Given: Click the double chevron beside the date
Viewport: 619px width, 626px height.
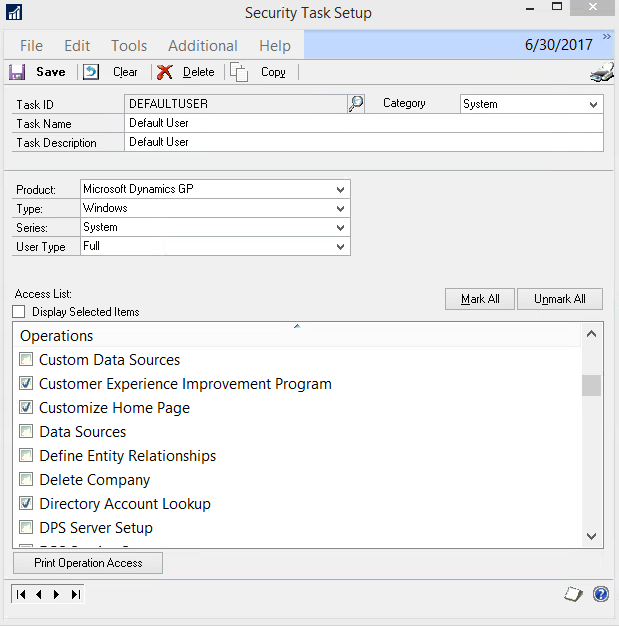Looking at the screenshot, I should 607,37.
